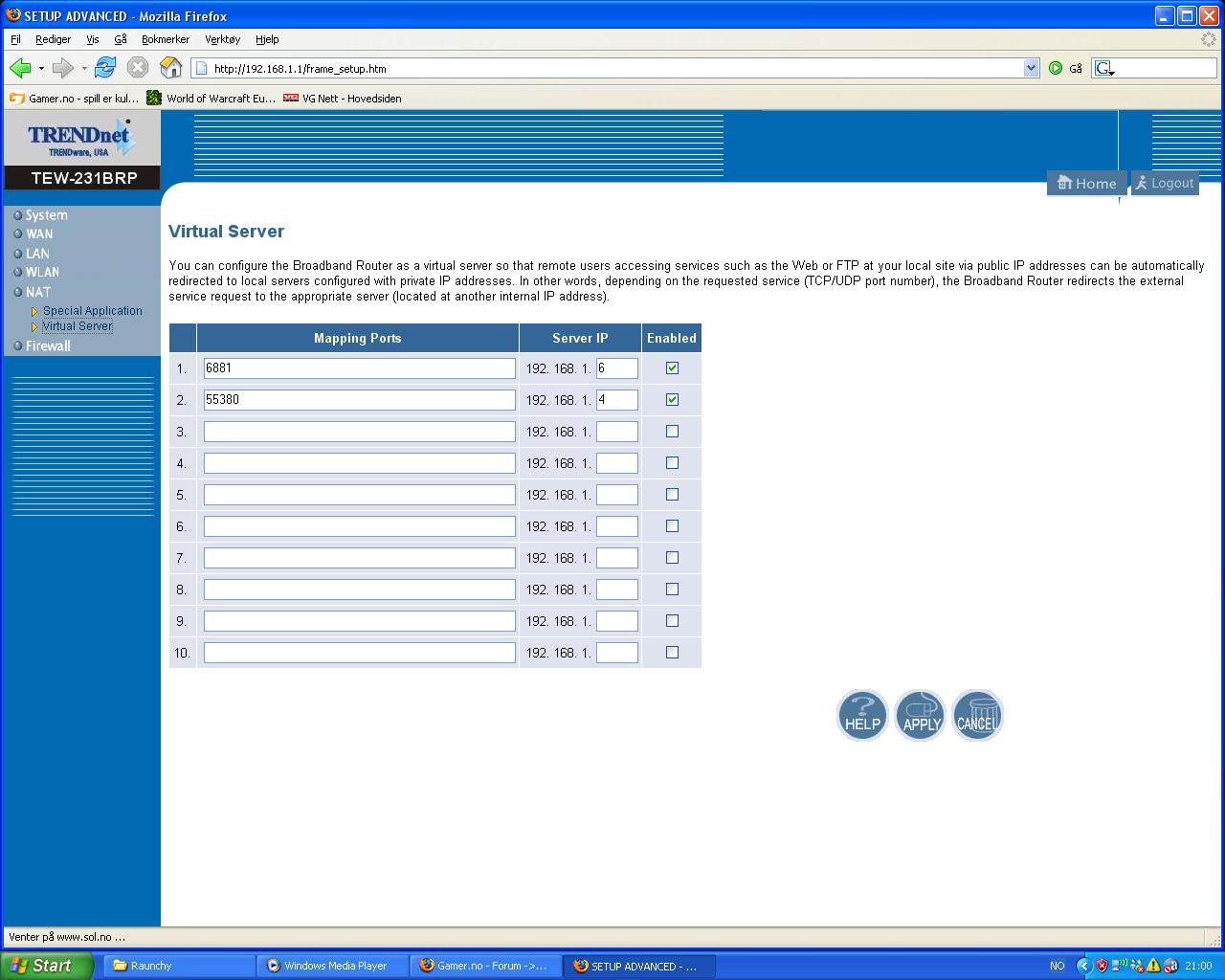Image resolution: width=1225 pixels, height=980 pixels.
Task: Click Server IP last octet field for row 2
Action: [x=617, y=399]
